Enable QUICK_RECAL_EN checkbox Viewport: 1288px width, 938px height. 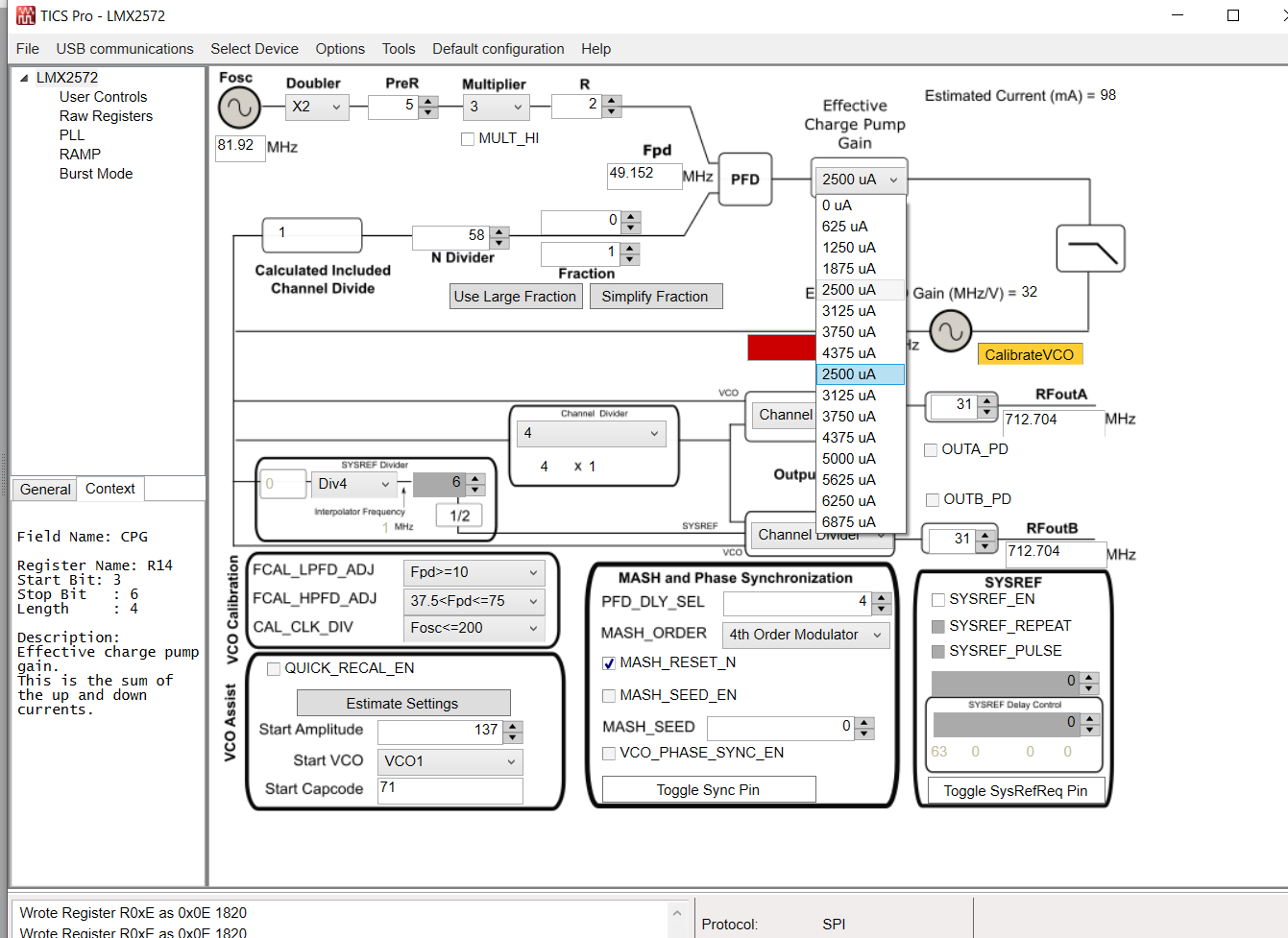coord(274,669)
